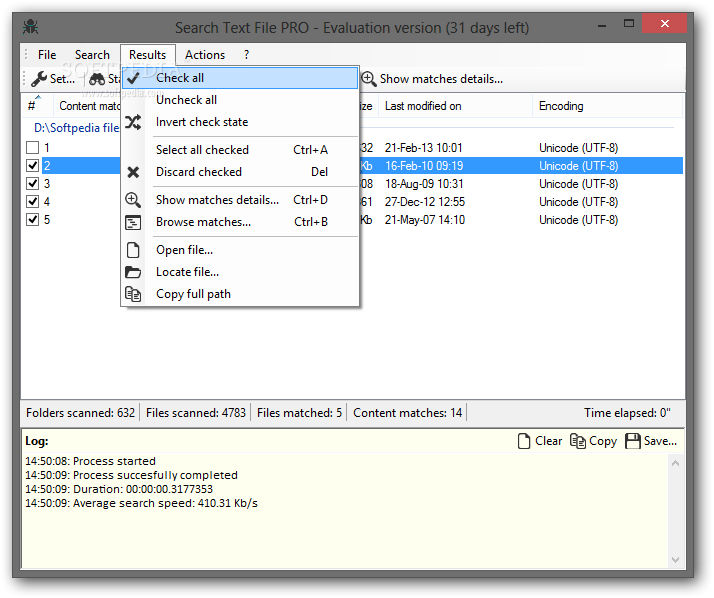Close the Results menu tab
The height and width of the screenshot is (598, 714).
click(x=148, y=55)
